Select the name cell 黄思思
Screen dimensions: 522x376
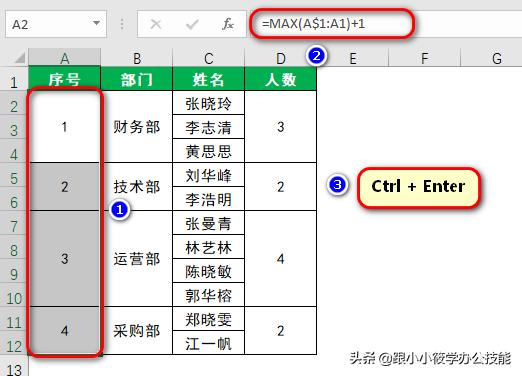point(209,151)
